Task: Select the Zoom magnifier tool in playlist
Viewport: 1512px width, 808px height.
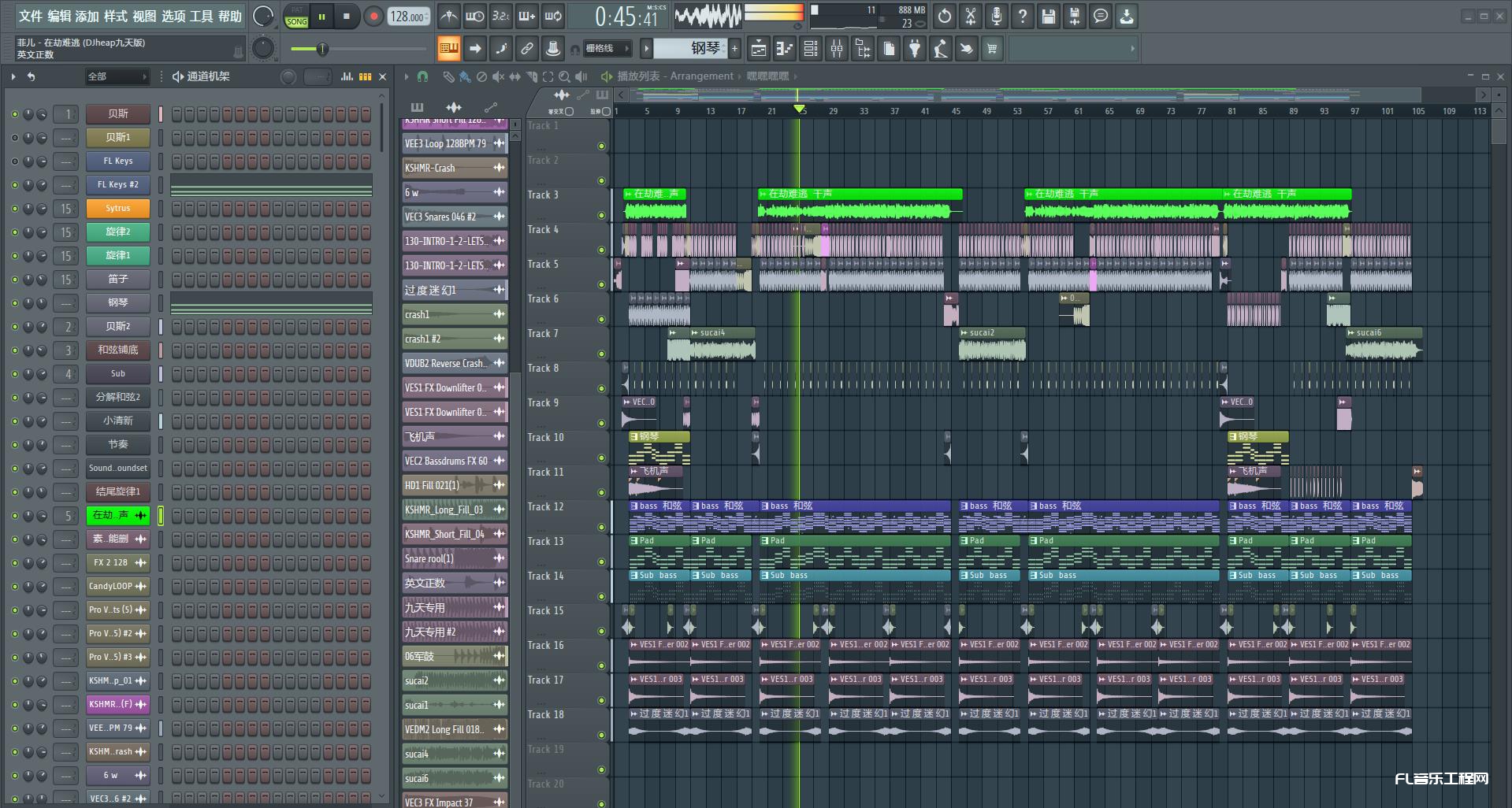Action: 564,76
